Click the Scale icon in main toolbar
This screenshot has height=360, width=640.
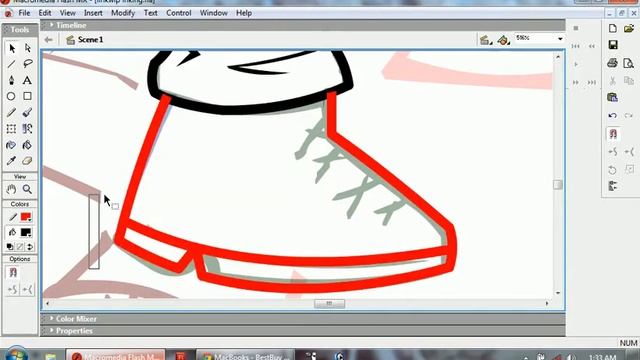(629, 169)
